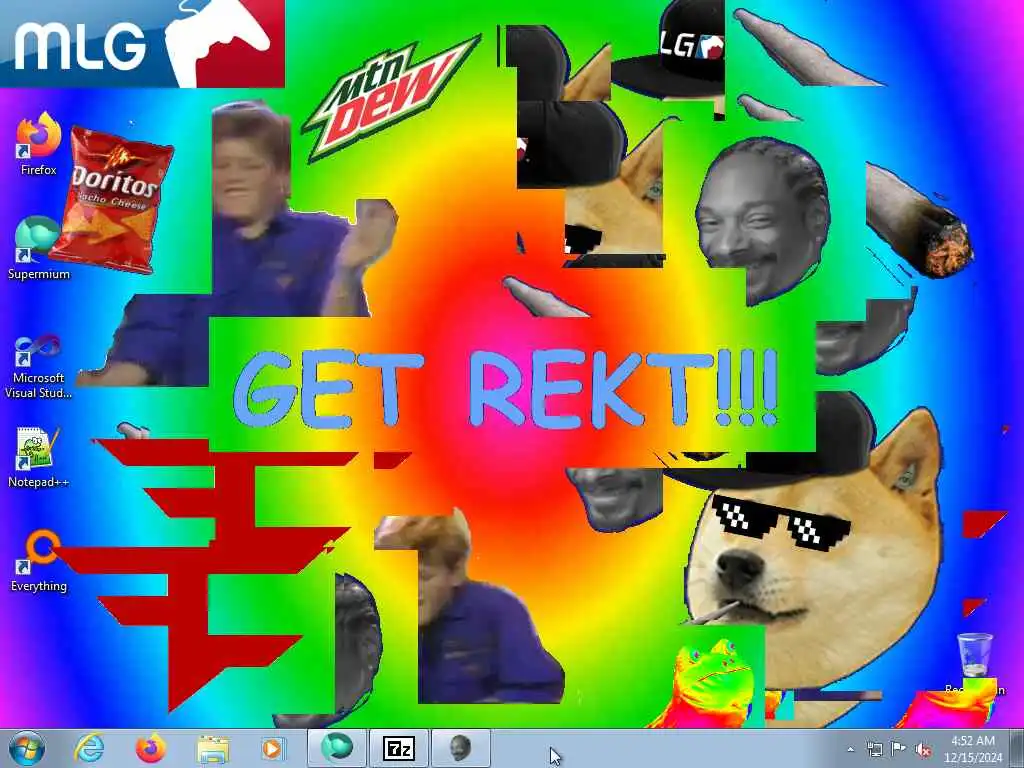1024x768 pixels.
Task: Switch to the Supermium taskbar window
Action: click(x=337, y=748)
